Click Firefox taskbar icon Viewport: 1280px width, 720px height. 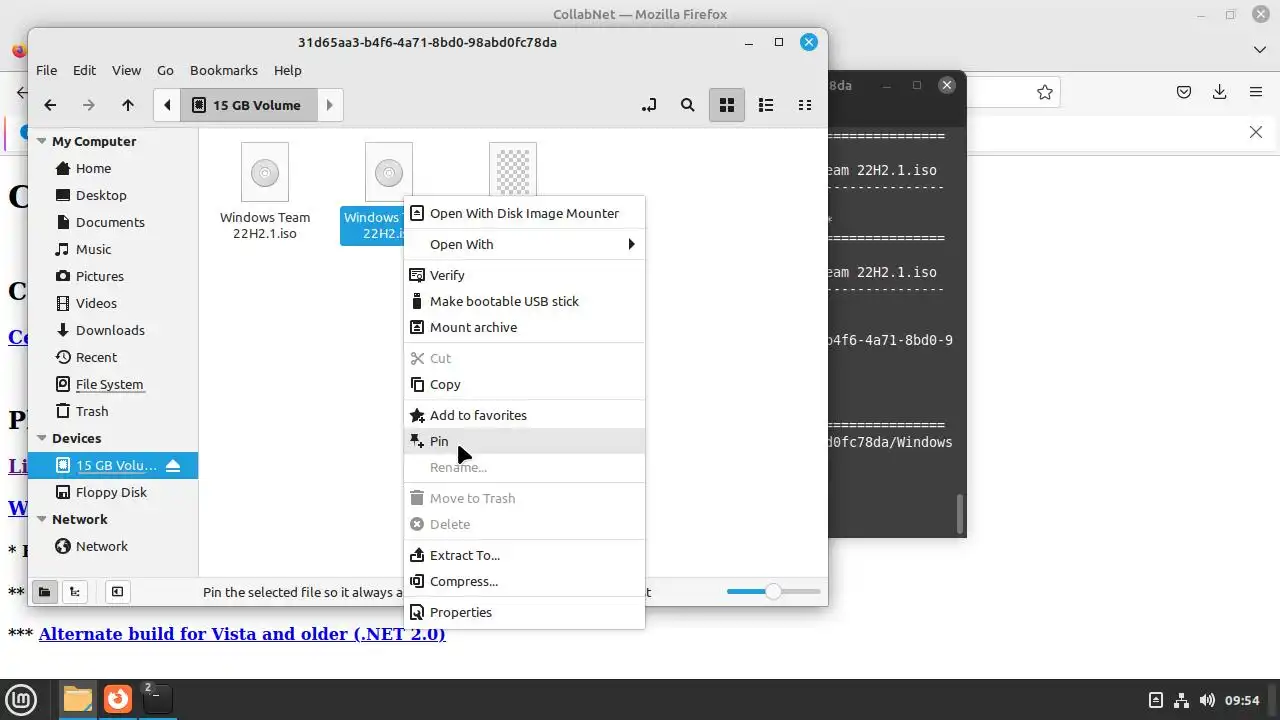pos(118,699)
